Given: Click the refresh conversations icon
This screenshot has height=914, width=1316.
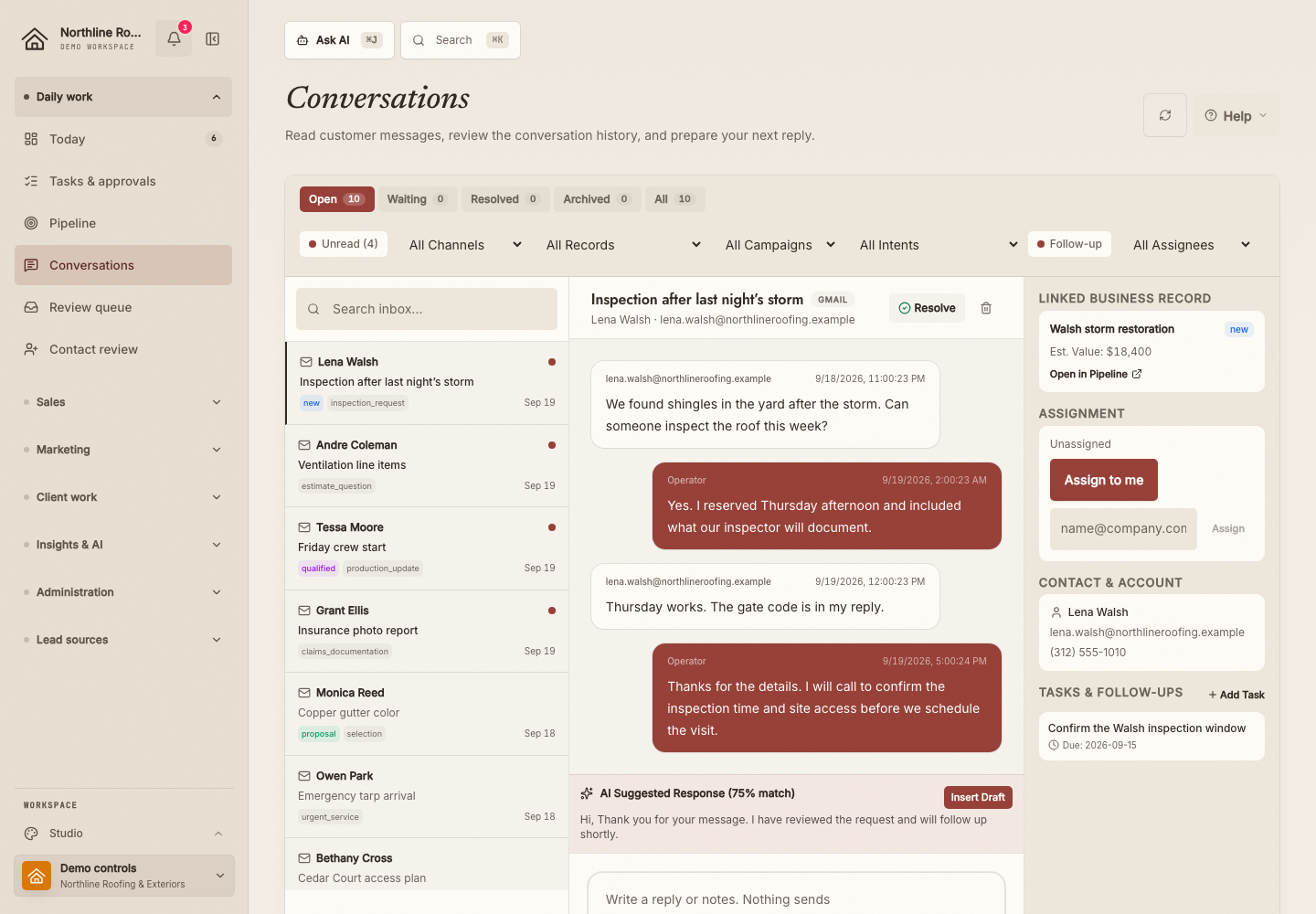Looking at the screenshot, I should point(1165,115).
